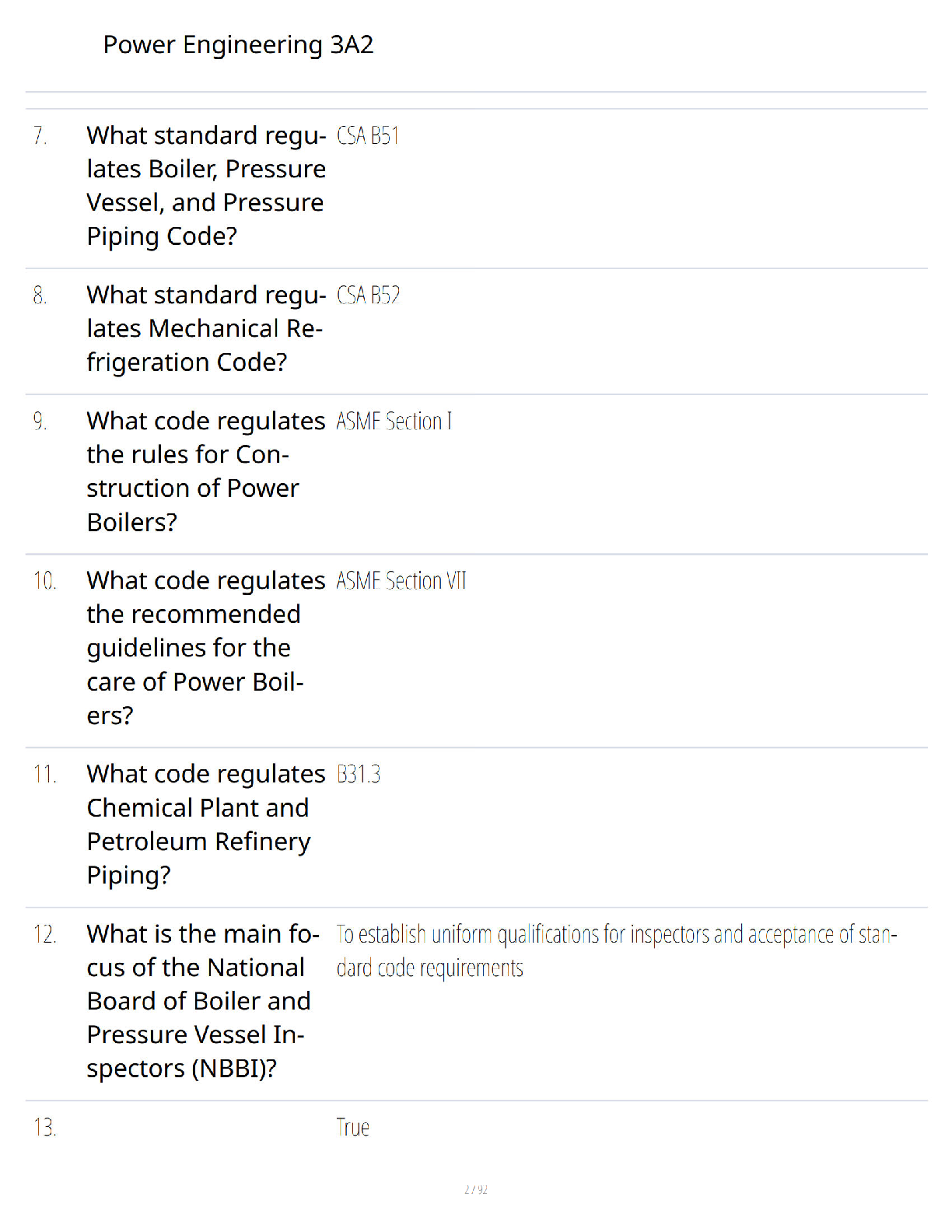Click the NBBI uniform qualifications answer

(x=617, y=950)
